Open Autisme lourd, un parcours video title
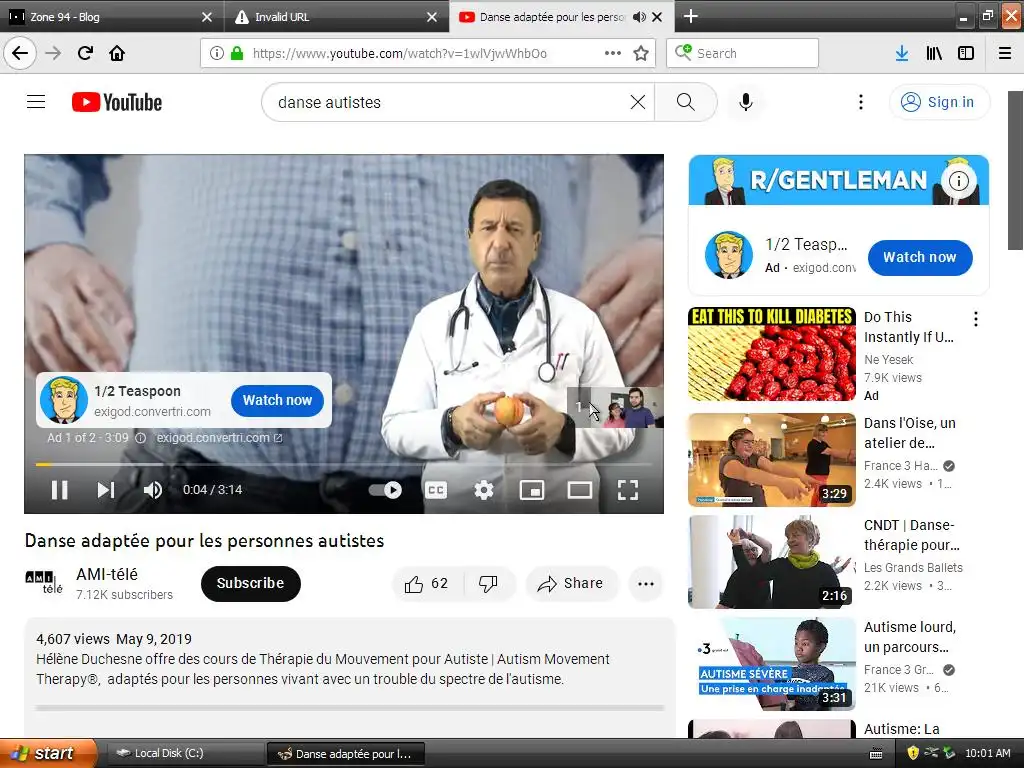This screenshot has height=768, width=1024. pos(910,637)
